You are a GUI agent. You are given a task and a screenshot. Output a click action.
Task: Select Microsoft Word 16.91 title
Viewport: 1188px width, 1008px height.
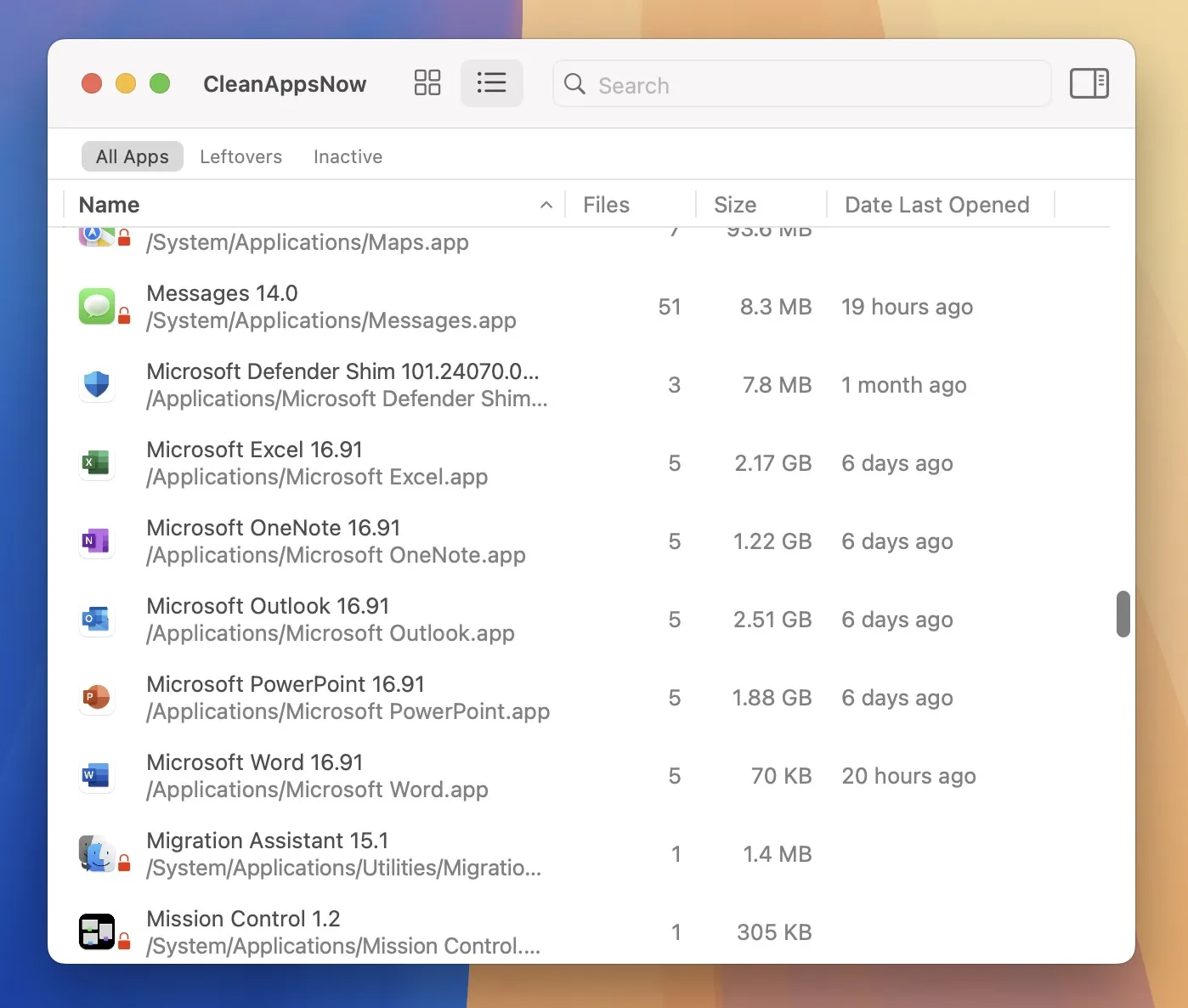click(x=254, y=762)
